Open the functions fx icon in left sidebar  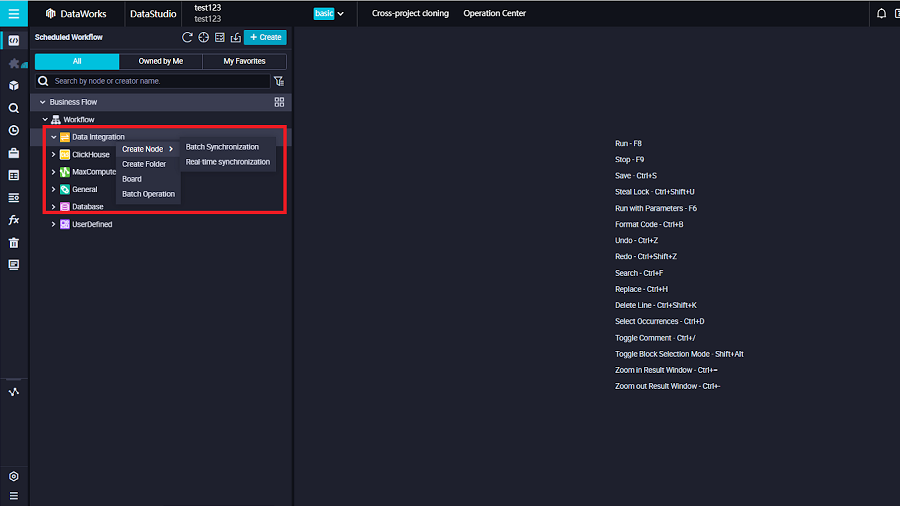click(14, 220)
